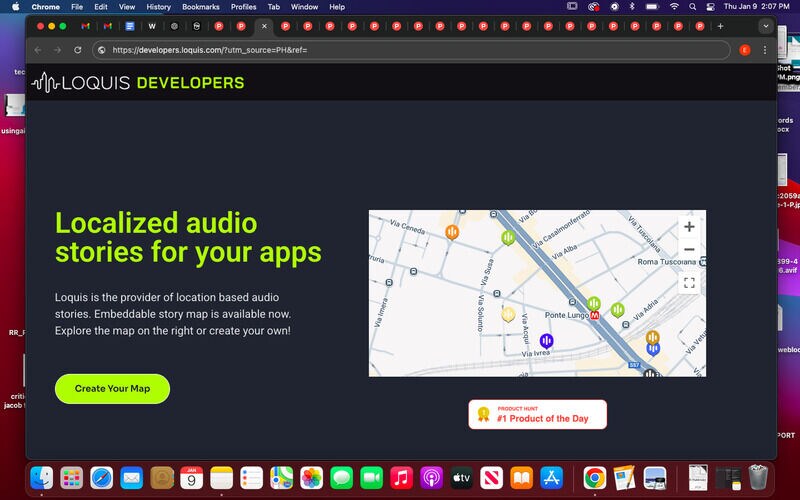
Task: Open Spotlight search
Action: 692,7
